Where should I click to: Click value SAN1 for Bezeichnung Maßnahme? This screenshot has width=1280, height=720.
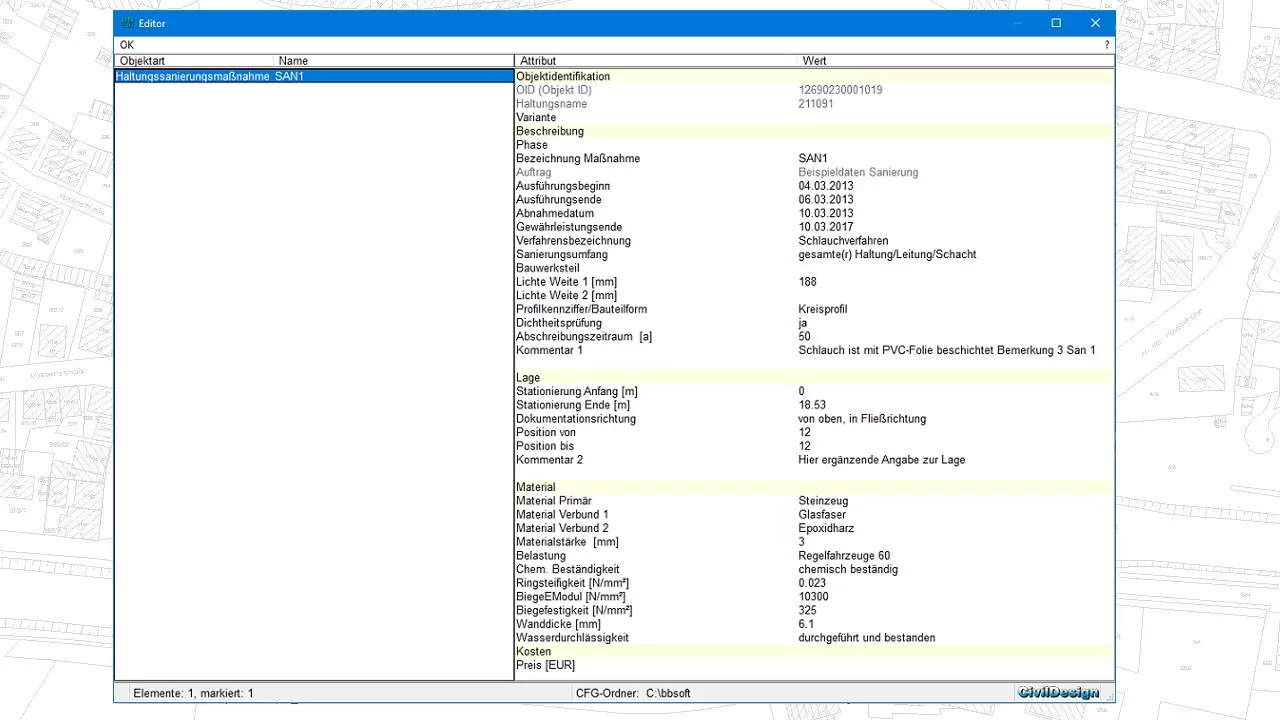coord(813,159)
